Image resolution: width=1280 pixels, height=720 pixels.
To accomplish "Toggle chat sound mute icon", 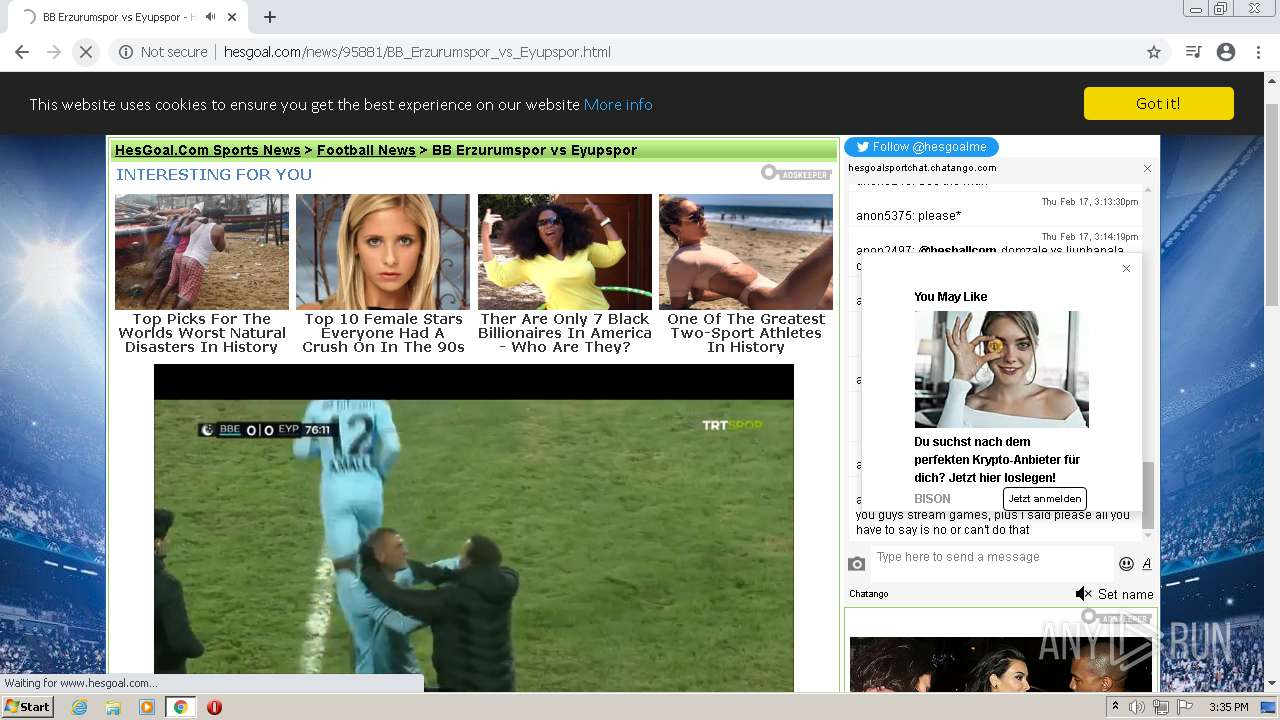I will click(x=1083, y=594).
